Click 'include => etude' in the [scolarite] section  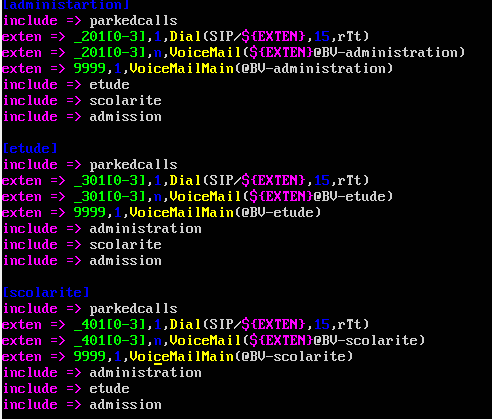click(x=66, y=389)
